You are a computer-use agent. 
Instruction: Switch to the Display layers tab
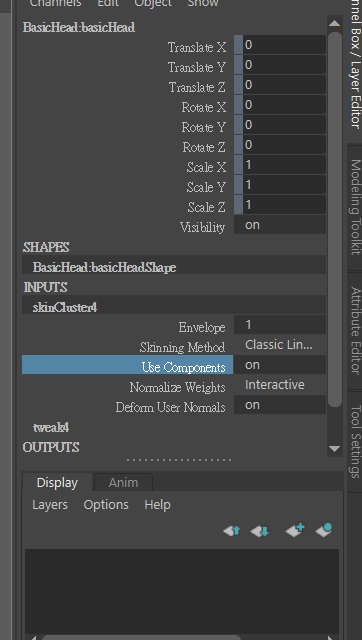click(57, 482)
